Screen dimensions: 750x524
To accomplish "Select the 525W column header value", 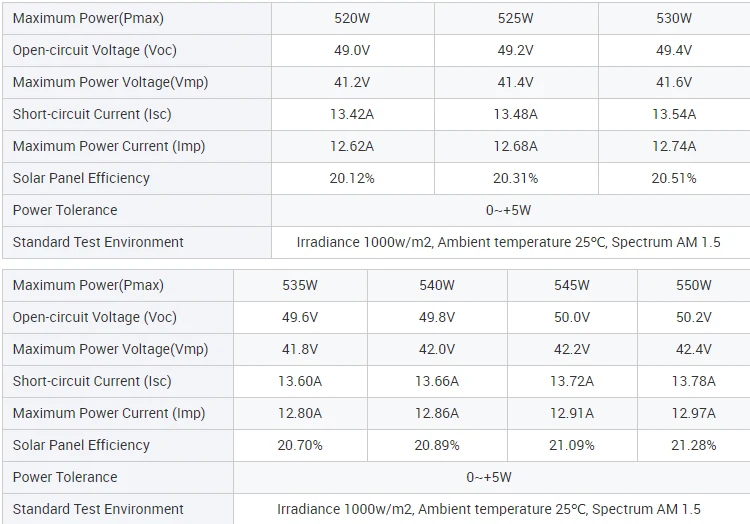I will click(515, 18).
